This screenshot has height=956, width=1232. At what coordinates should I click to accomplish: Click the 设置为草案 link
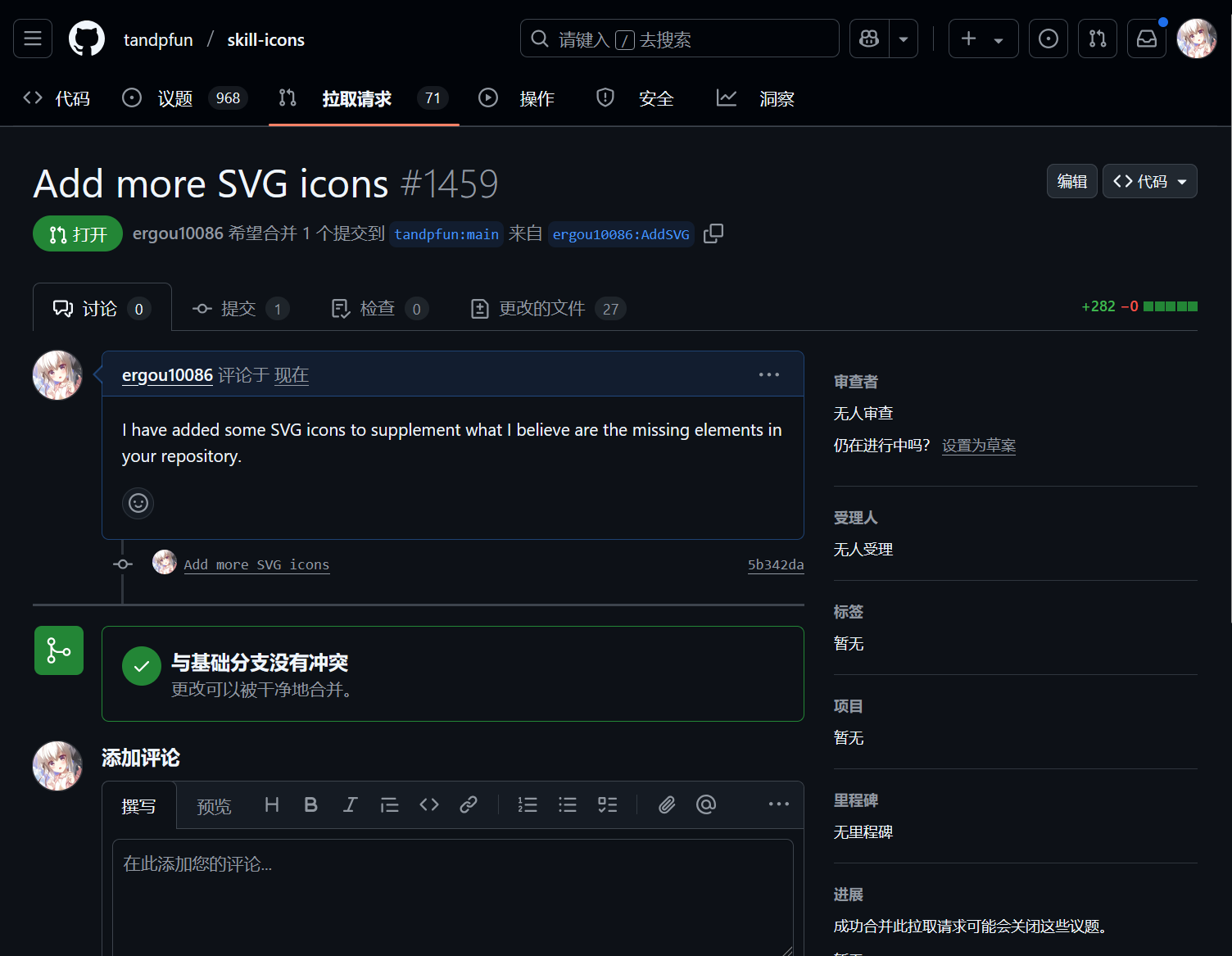pos(978,446)
